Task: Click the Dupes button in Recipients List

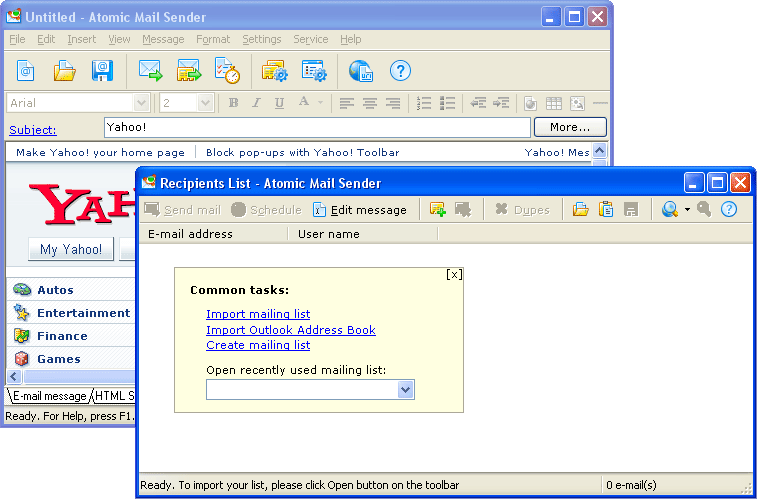Action: pyautogui.click(x=523, y=210)
